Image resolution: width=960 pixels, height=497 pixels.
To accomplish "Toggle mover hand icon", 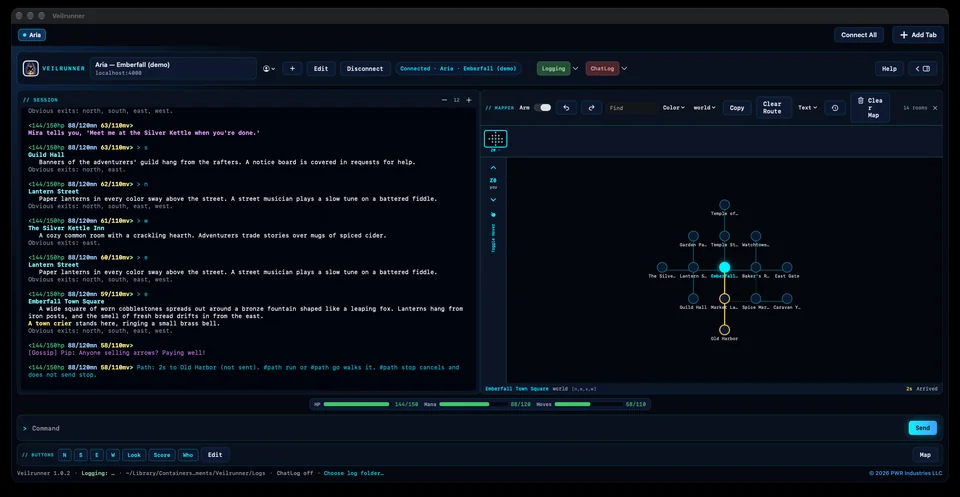I will pos(493,215).
